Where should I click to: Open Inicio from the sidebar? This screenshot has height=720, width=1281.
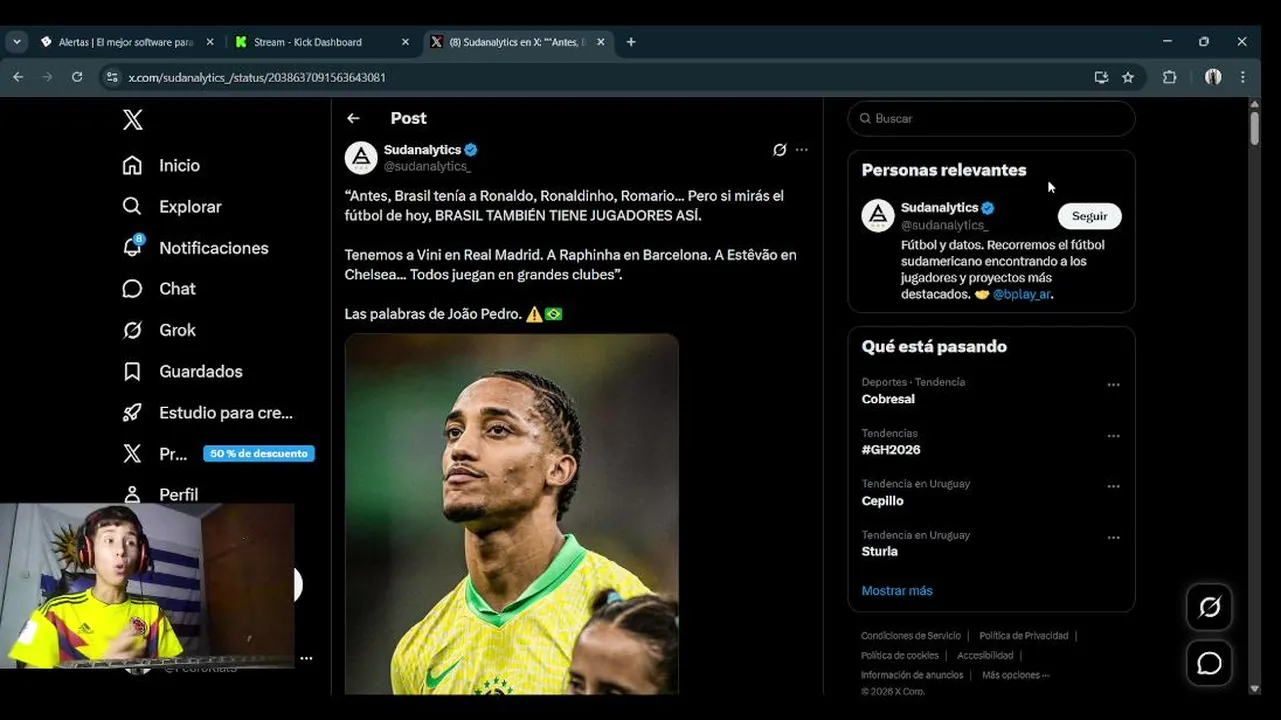(160, 166)
